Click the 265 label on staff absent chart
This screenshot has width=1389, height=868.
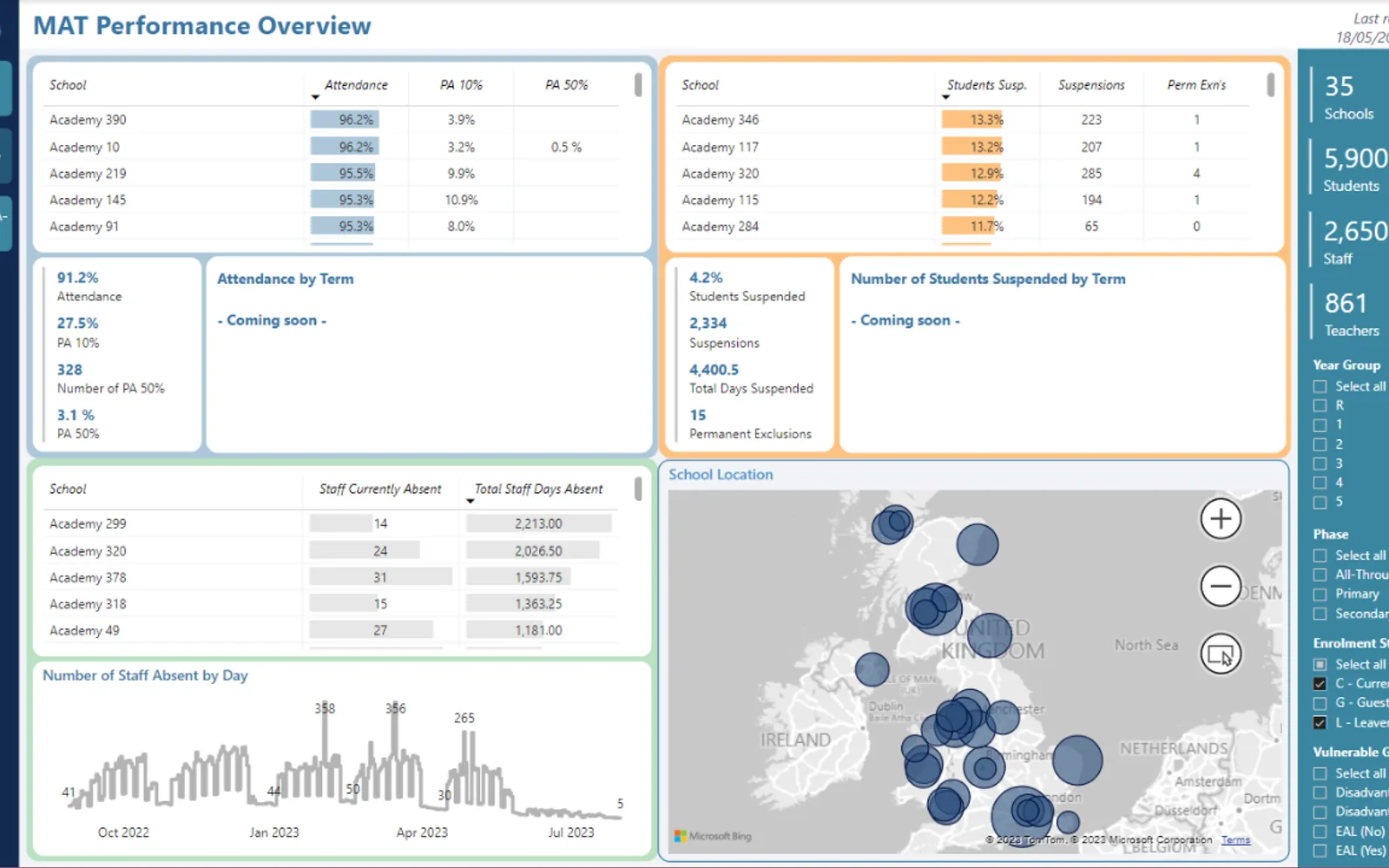464,718
